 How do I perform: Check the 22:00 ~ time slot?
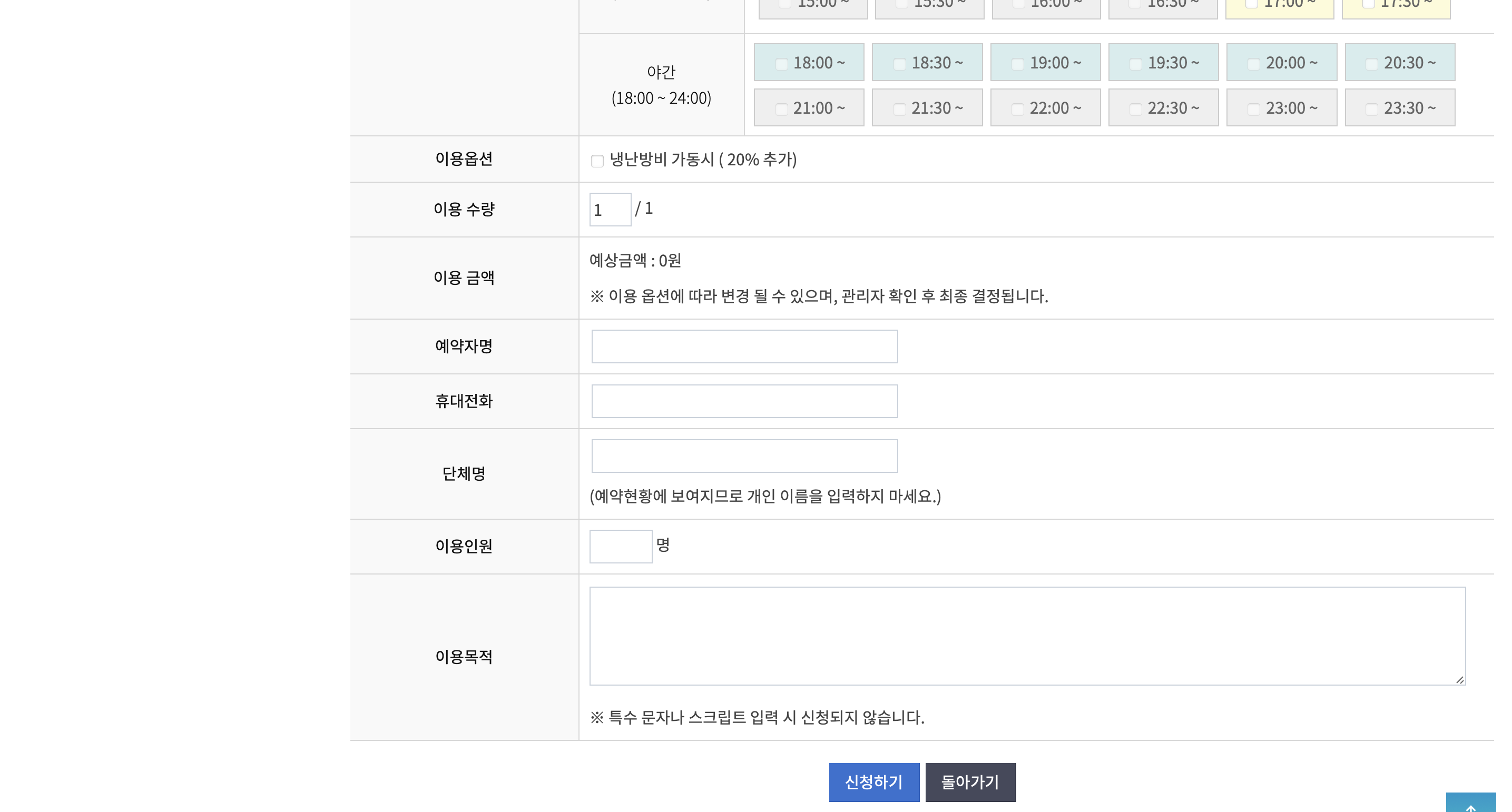pyautogui.click(x=1018, y=109)
